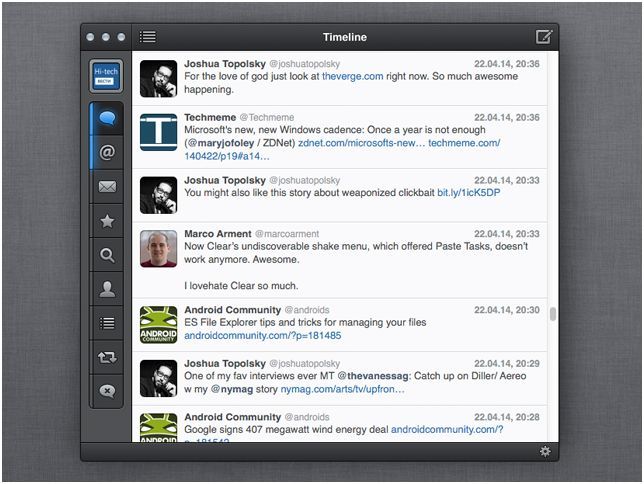The width and height of the screenshot is (644, 484).
Task: Open the mute filters bubble-x icon
Action: tap(107, 391)
